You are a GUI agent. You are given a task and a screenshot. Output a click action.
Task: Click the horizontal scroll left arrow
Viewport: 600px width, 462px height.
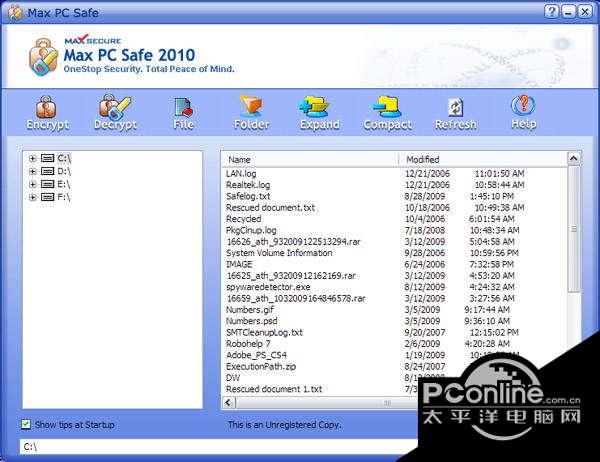(x=229, y=402)
